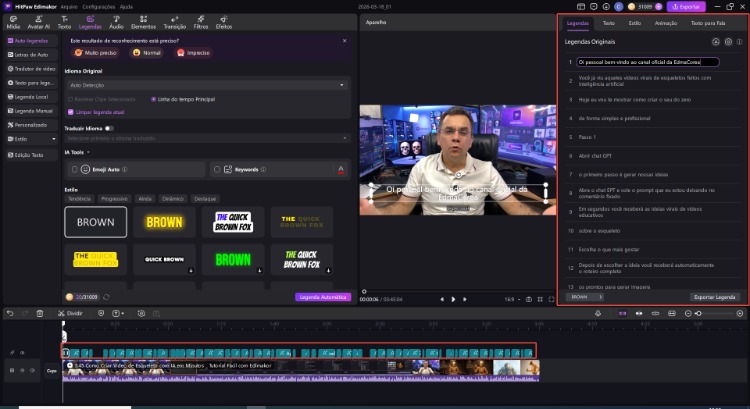This screenshot has height=409, width=750.
Task: Toggle the Limpar legenda atual checkbox
Action: click(x=69, y=111)
